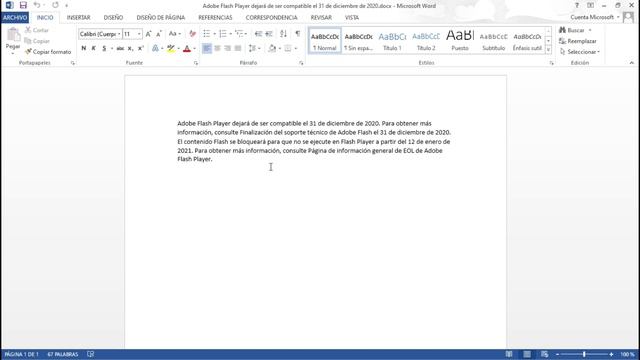
Task: Open bullets list dropdown
Action: 215,34
